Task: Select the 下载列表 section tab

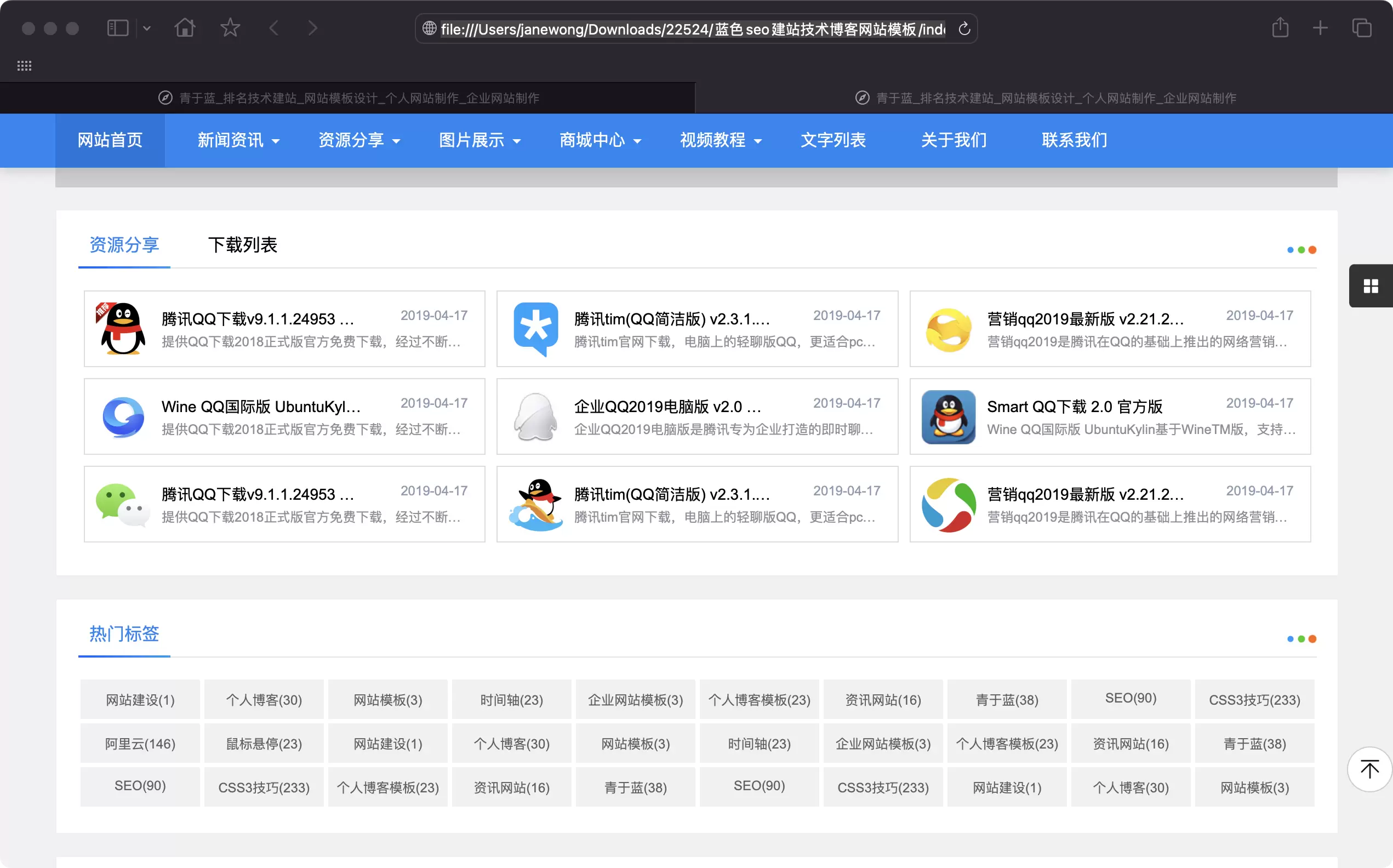Action: [243, 245]
